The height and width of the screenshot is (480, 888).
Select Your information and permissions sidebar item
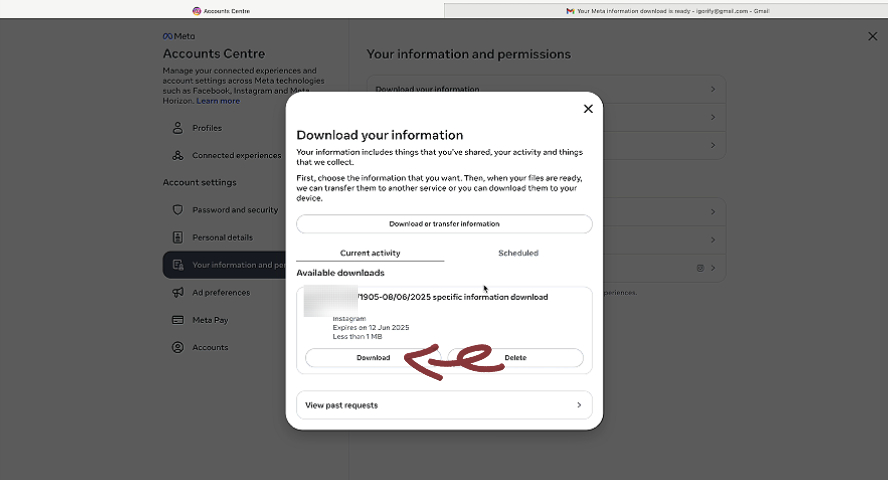coord(225,265)
